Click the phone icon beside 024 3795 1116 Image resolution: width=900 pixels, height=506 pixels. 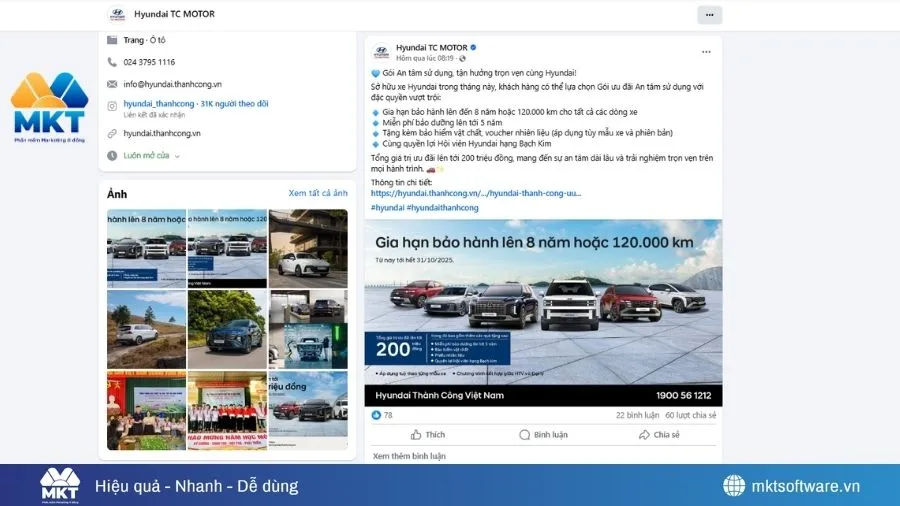click(112, 62)
